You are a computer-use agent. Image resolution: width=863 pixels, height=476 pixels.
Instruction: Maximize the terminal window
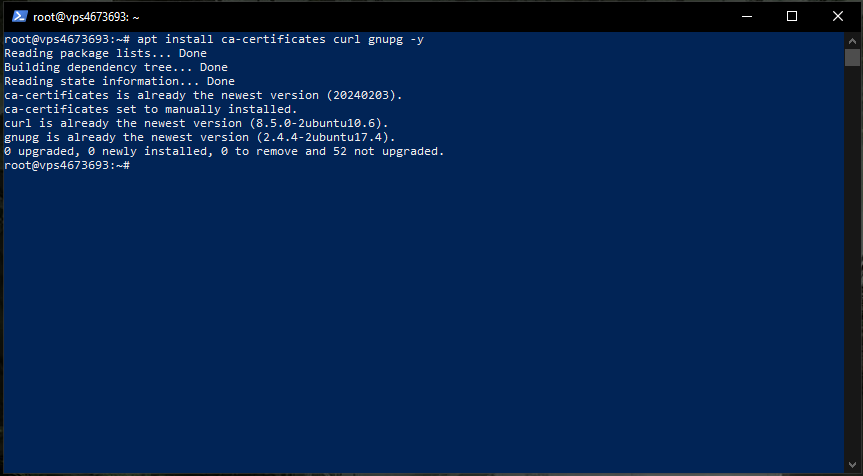792,16
